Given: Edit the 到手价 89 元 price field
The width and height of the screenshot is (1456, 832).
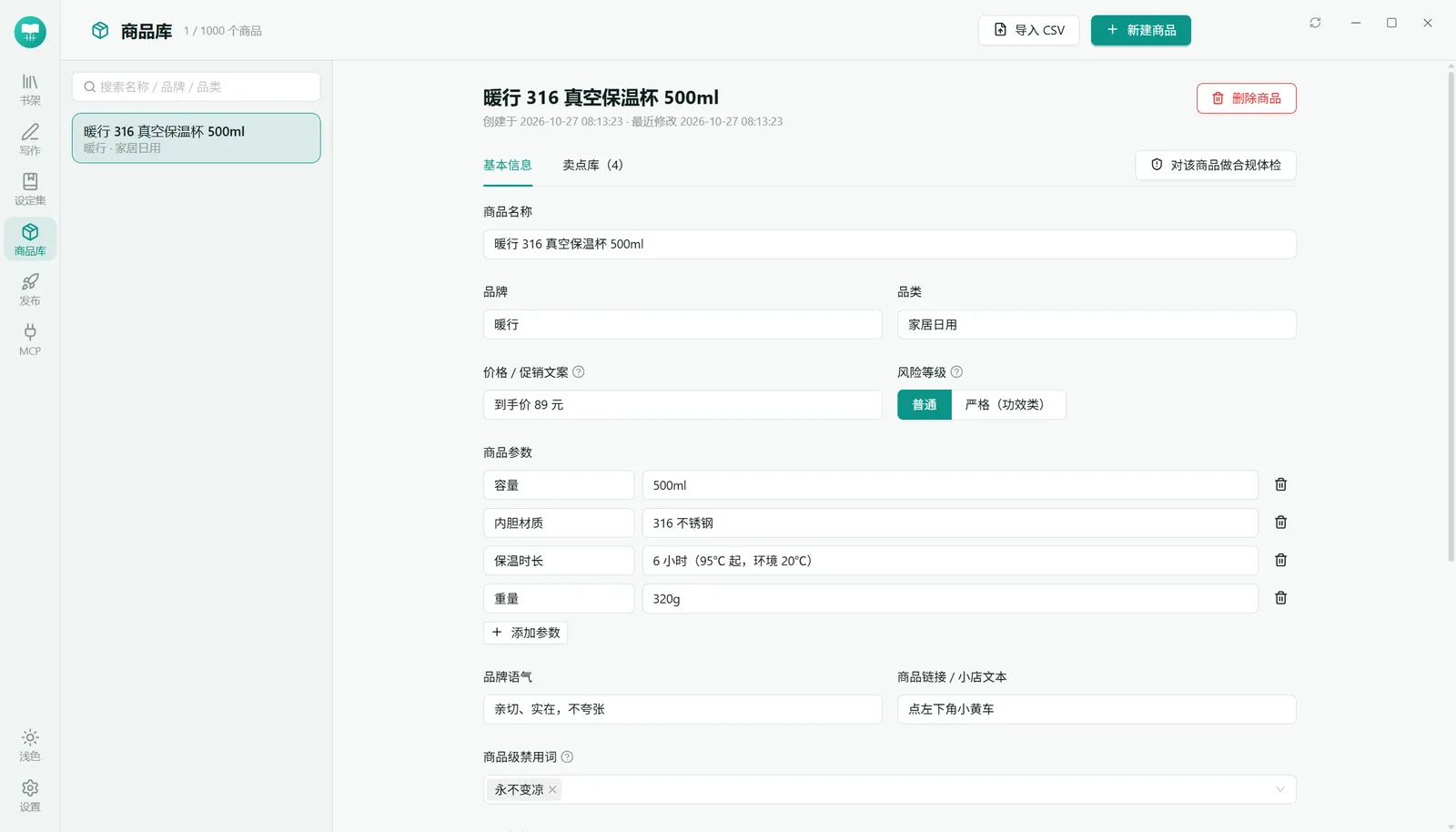Looking at the screenshot, I should [682, 404].
